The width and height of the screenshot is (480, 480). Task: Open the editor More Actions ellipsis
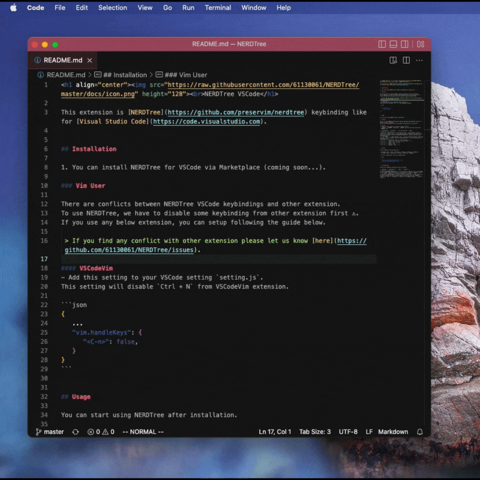[x=419, y=60]
